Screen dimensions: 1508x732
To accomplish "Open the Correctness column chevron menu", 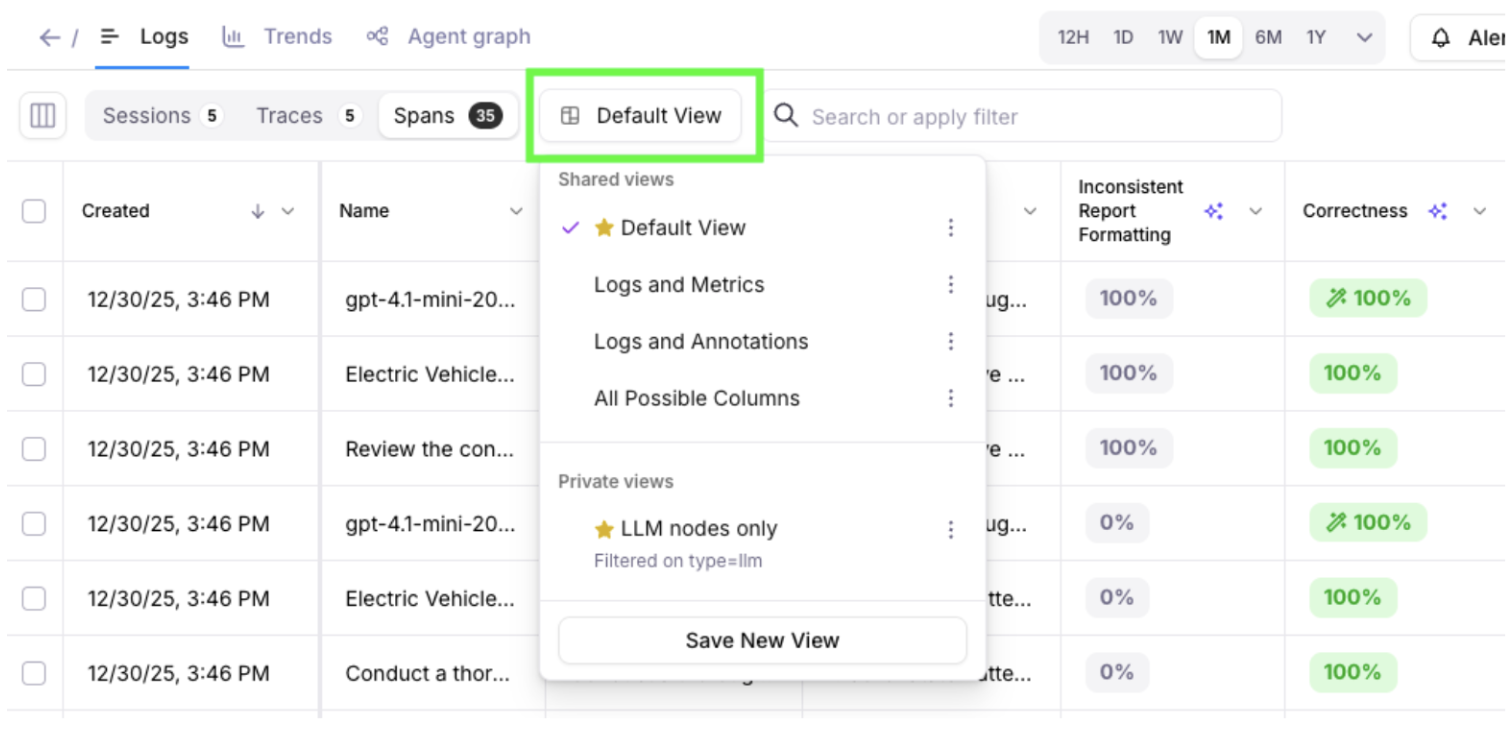I will [x=1480, y=211].
